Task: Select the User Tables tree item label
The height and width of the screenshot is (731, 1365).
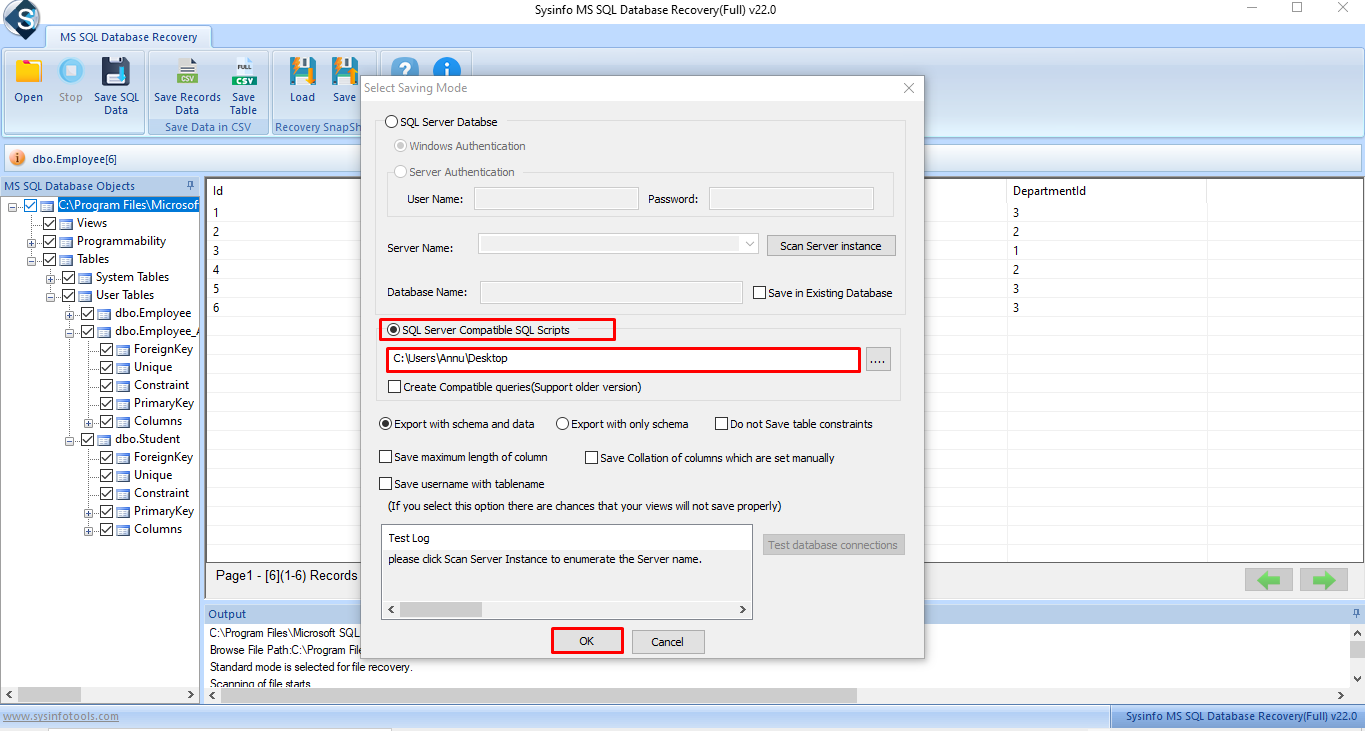Action: click(x=125, y=296)
